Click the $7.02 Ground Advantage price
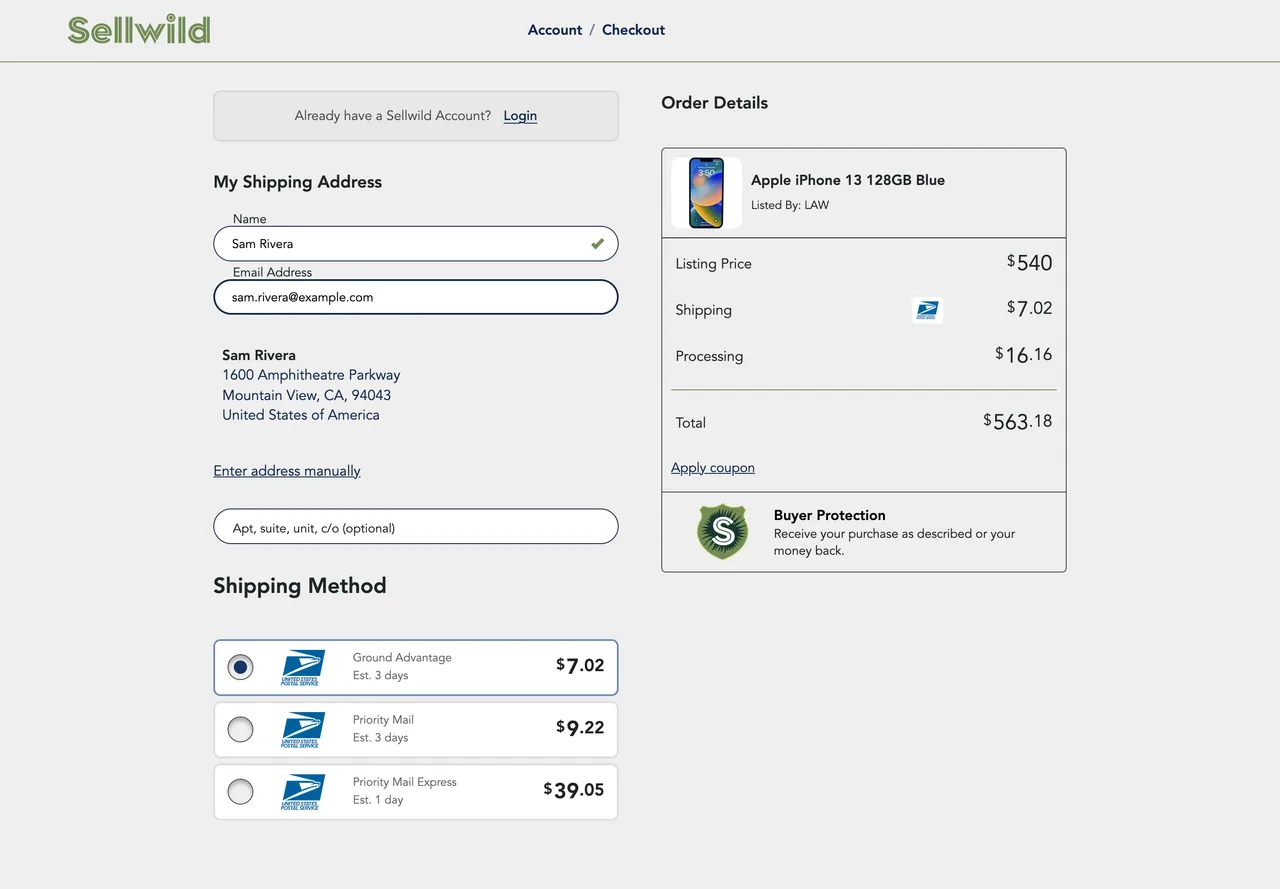1280x889 pixels. click(x=580, y=665)
